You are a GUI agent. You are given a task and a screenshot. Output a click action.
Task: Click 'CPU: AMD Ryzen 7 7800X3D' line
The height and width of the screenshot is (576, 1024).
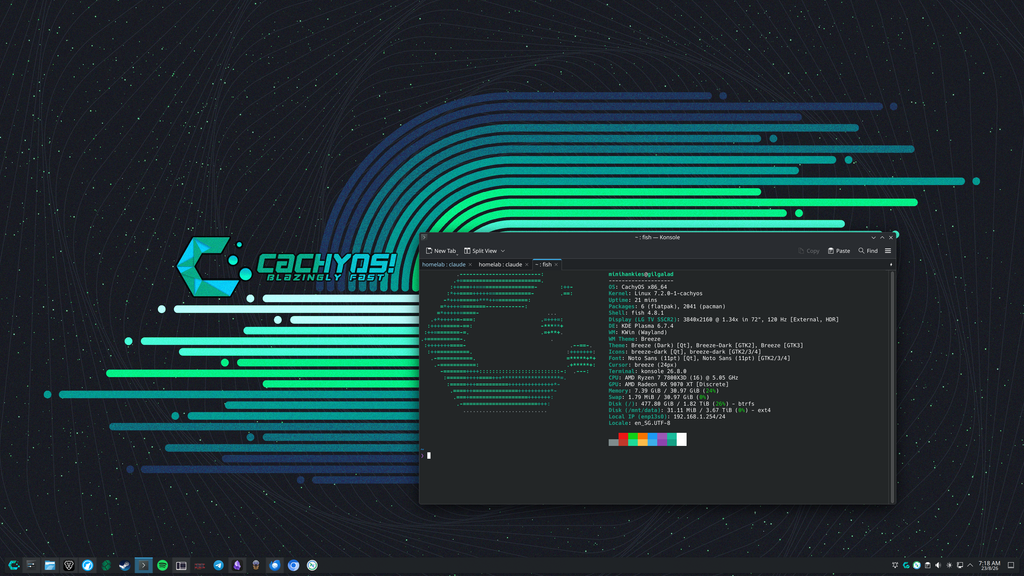point(673,378)
